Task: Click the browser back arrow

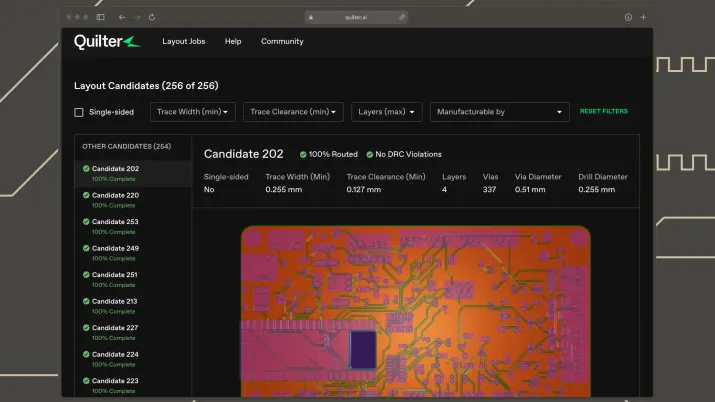Action: [122, 17]
